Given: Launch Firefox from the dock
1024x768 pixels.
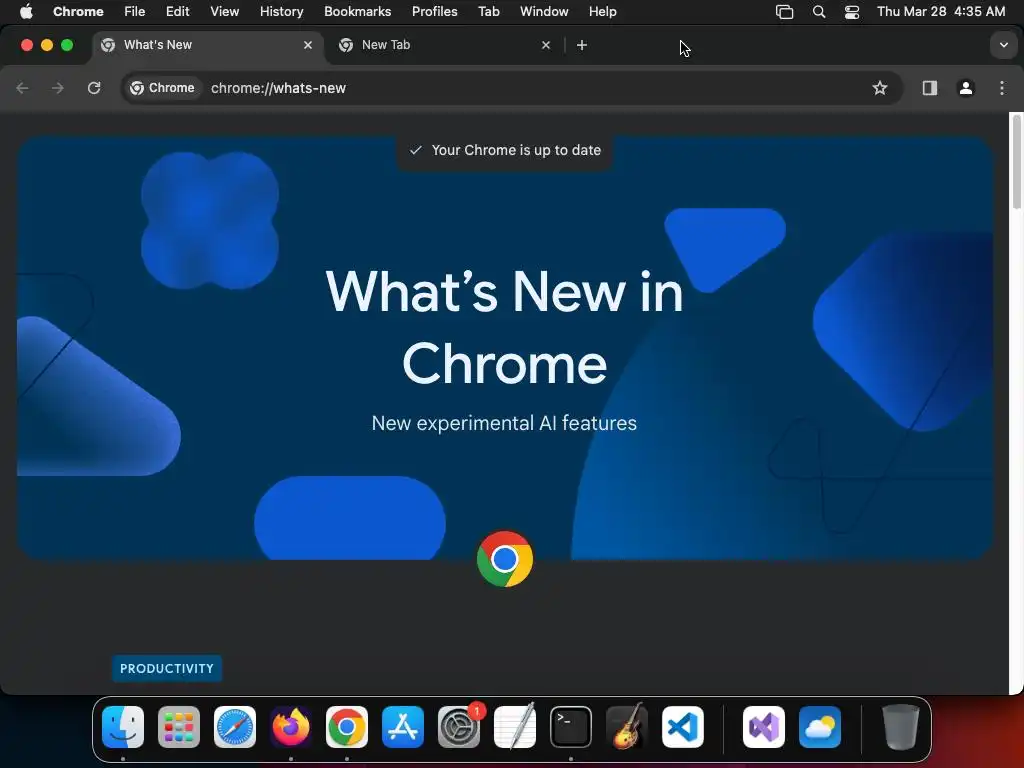Looking at the screenshot, I should tap(291, 727).
